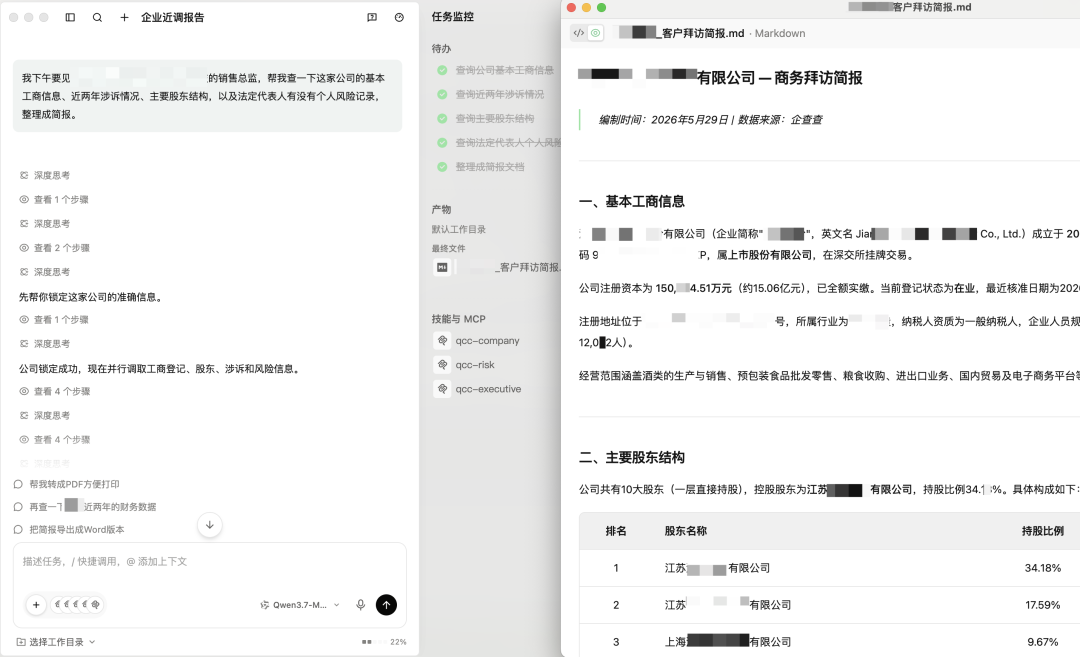The height and width of the screenshot is (657, 1080).
Task: Click the 排名 column header
Action: pos(616,531)
